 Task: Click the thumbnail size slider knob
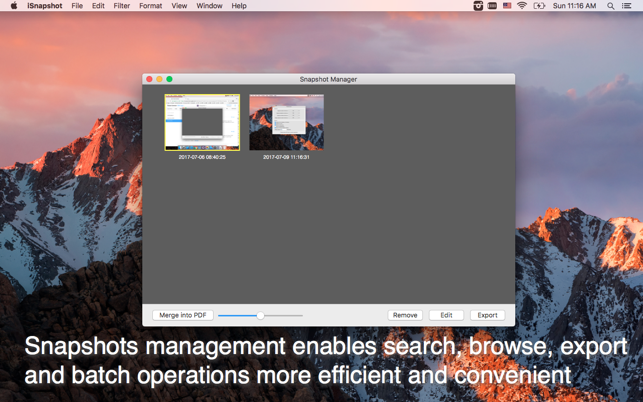[x=260, y=315]
